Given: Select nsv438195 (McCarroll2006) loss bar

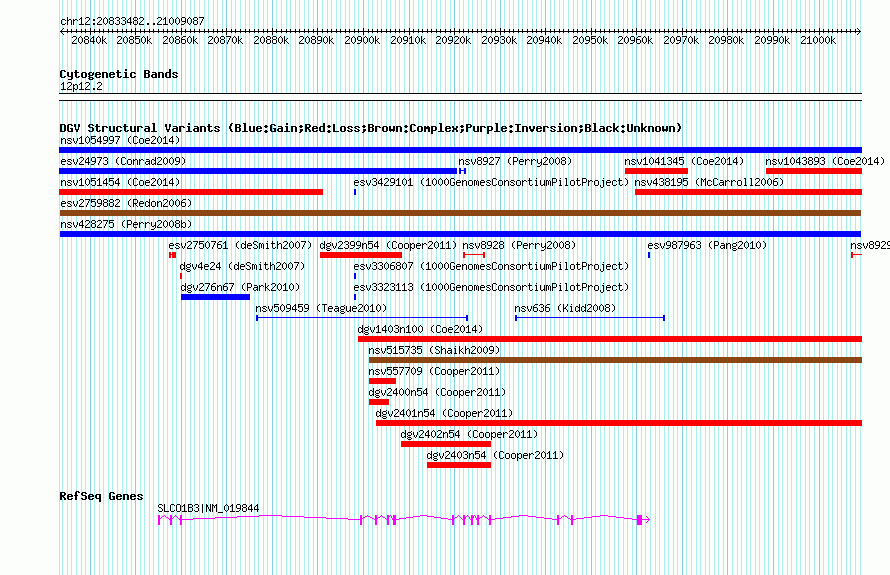Looking at the screenshot, I should (748, 192).
